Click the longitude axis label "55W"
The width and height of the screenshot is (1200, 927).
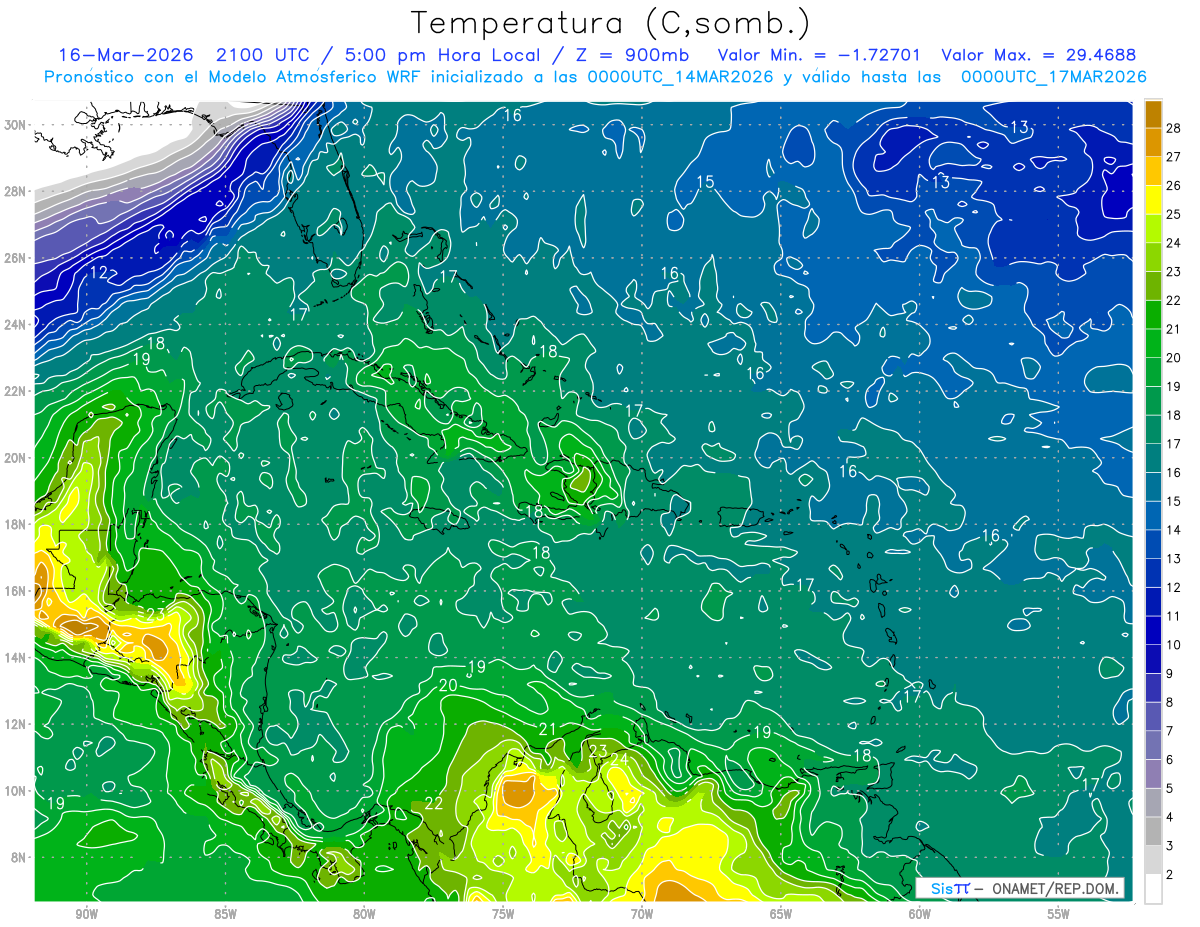[x=1059, y=913]
